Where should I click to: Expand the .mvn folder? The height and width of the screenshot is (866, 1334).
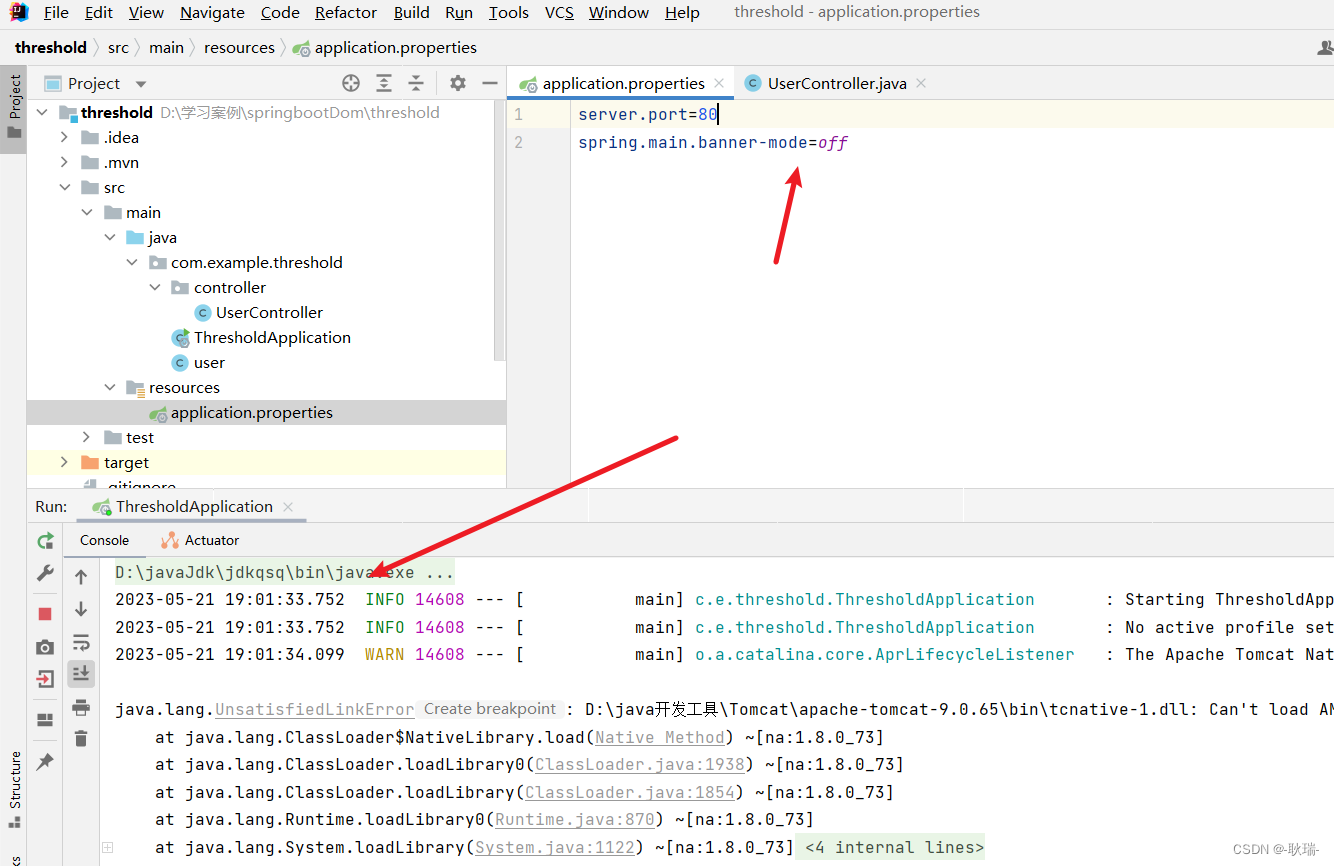point(64,162)
